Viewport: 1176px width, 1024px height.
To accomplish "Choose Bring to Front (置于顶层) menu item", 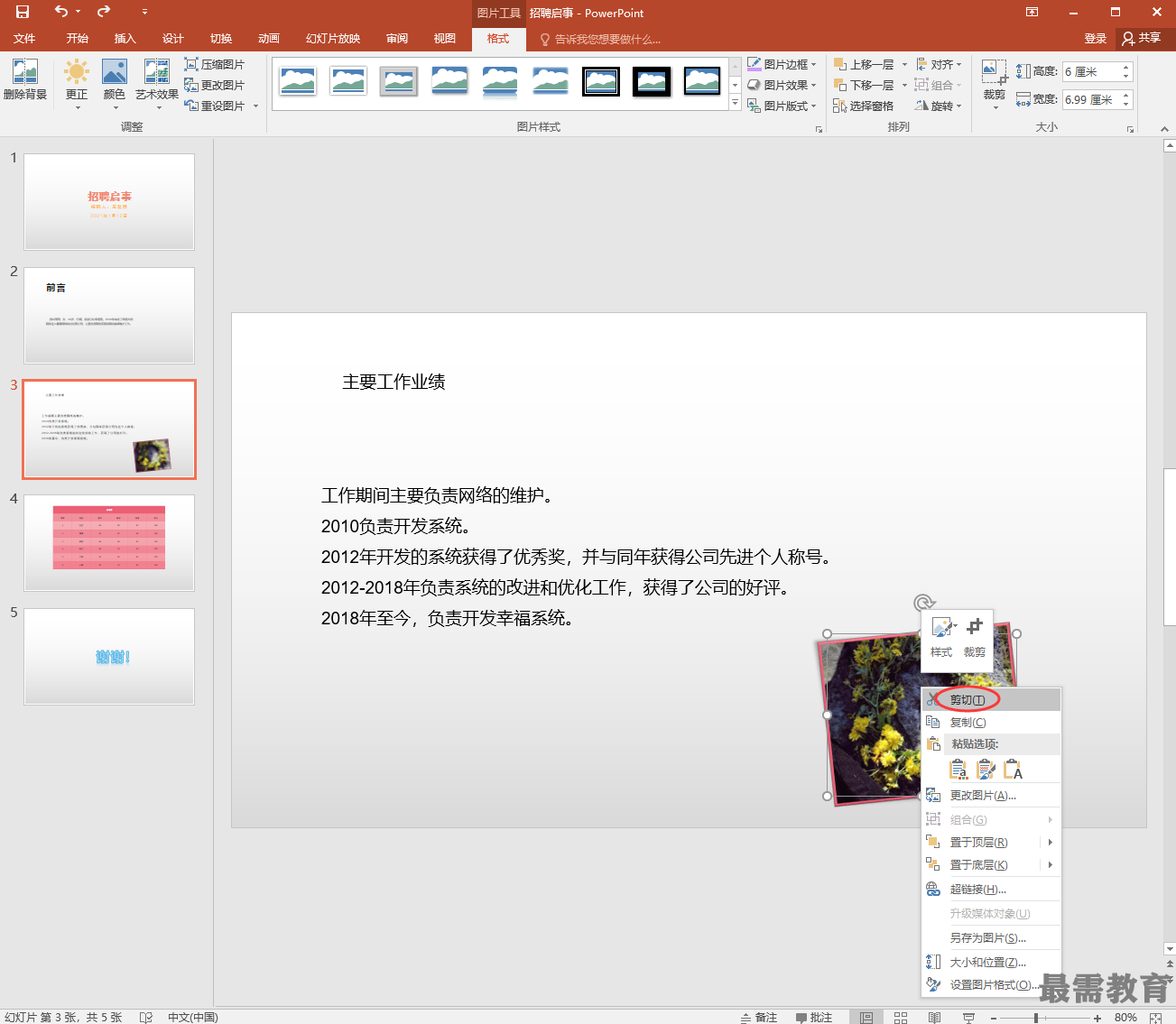I will click(991, 842).
